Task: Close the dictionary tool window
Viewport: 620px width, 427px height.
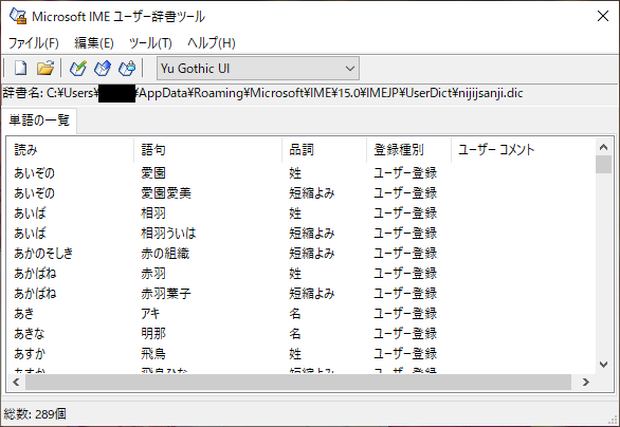Action: pos(603,16)
